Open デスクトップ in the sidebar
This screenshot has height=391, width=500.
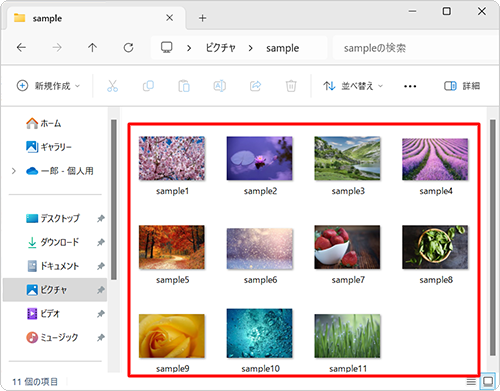(53, 219)
